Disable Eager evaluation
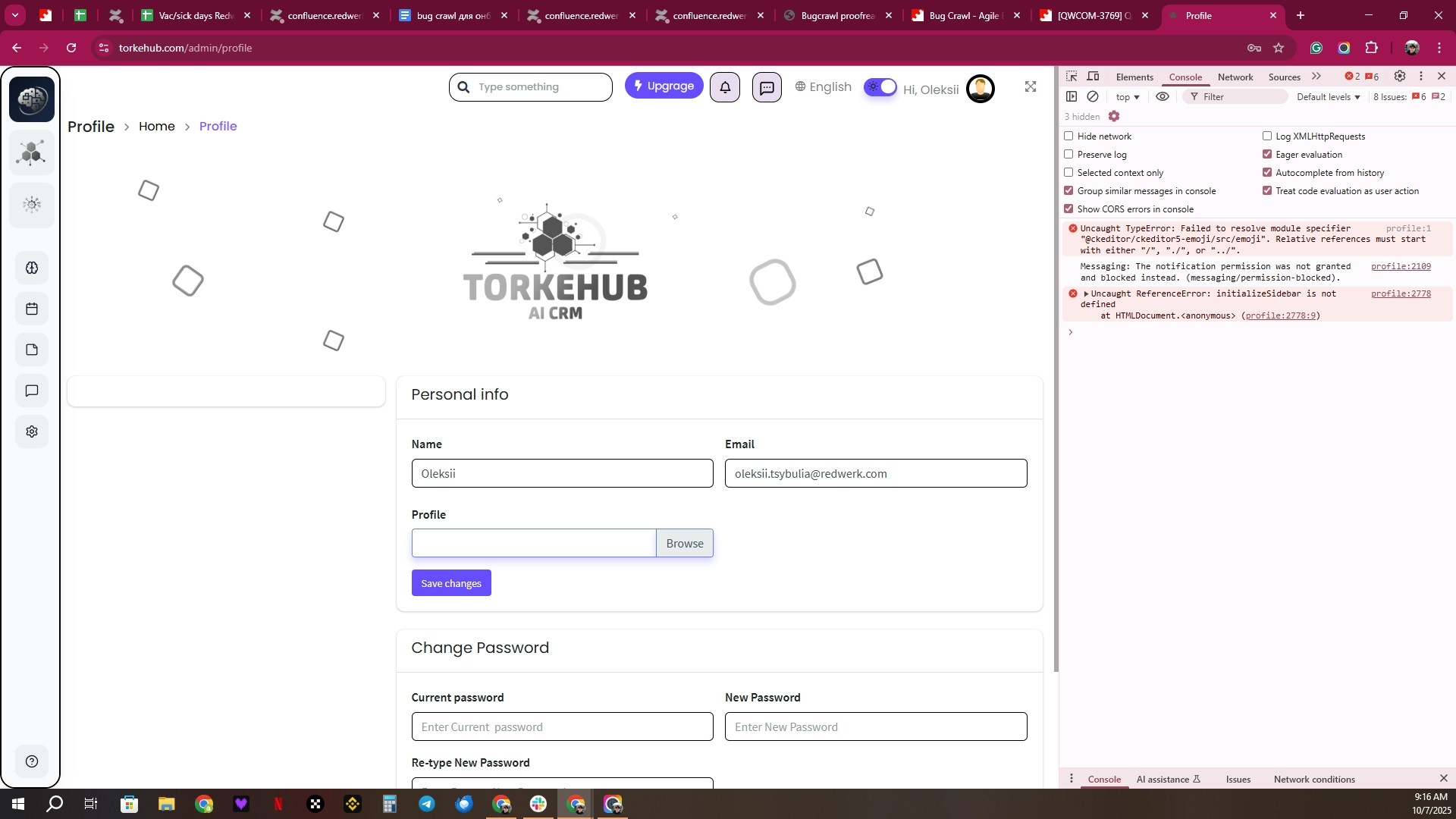This screenshot has height=819, width=1456. tap(1267, 154)
